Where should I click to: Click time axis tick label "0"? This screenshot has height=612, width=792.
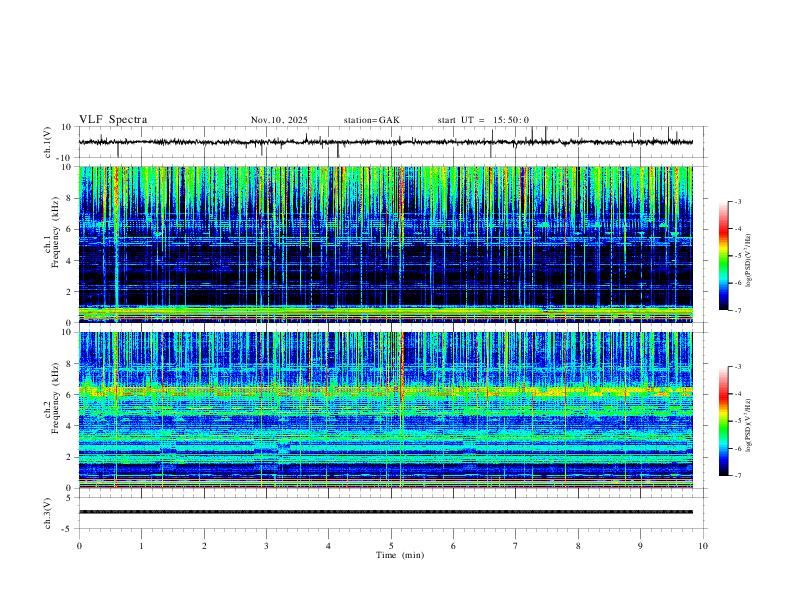pyautogui.click(x=79, y=546)
